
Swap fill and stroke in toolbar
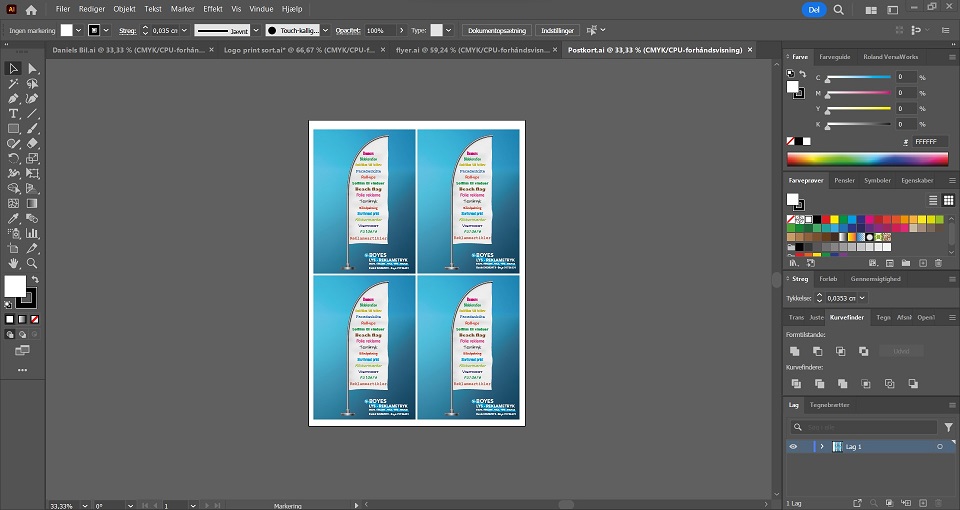pyautogui.click(x=35, y=280)
